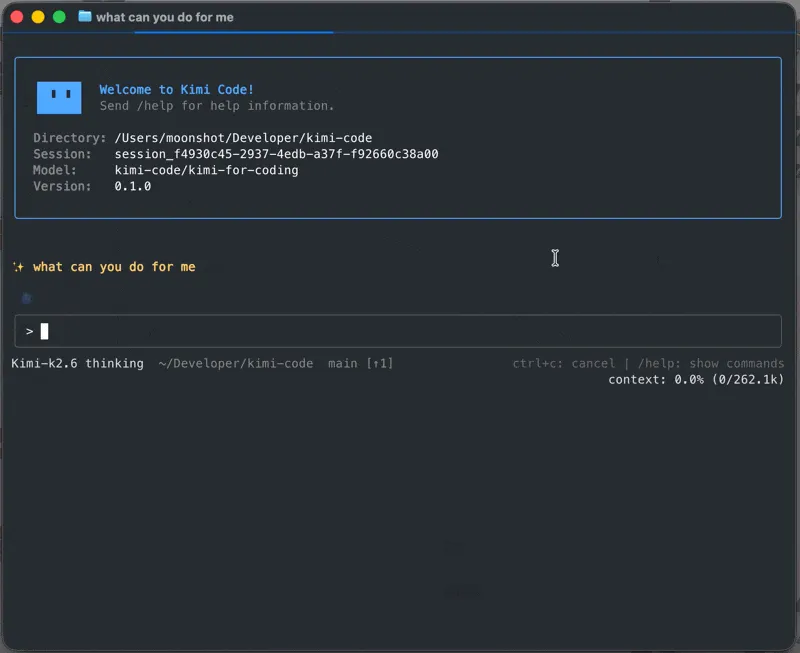Viewport: 800px width, 653px height.
Task: Click the "Model:" label
Action: (x=55, y=170)
